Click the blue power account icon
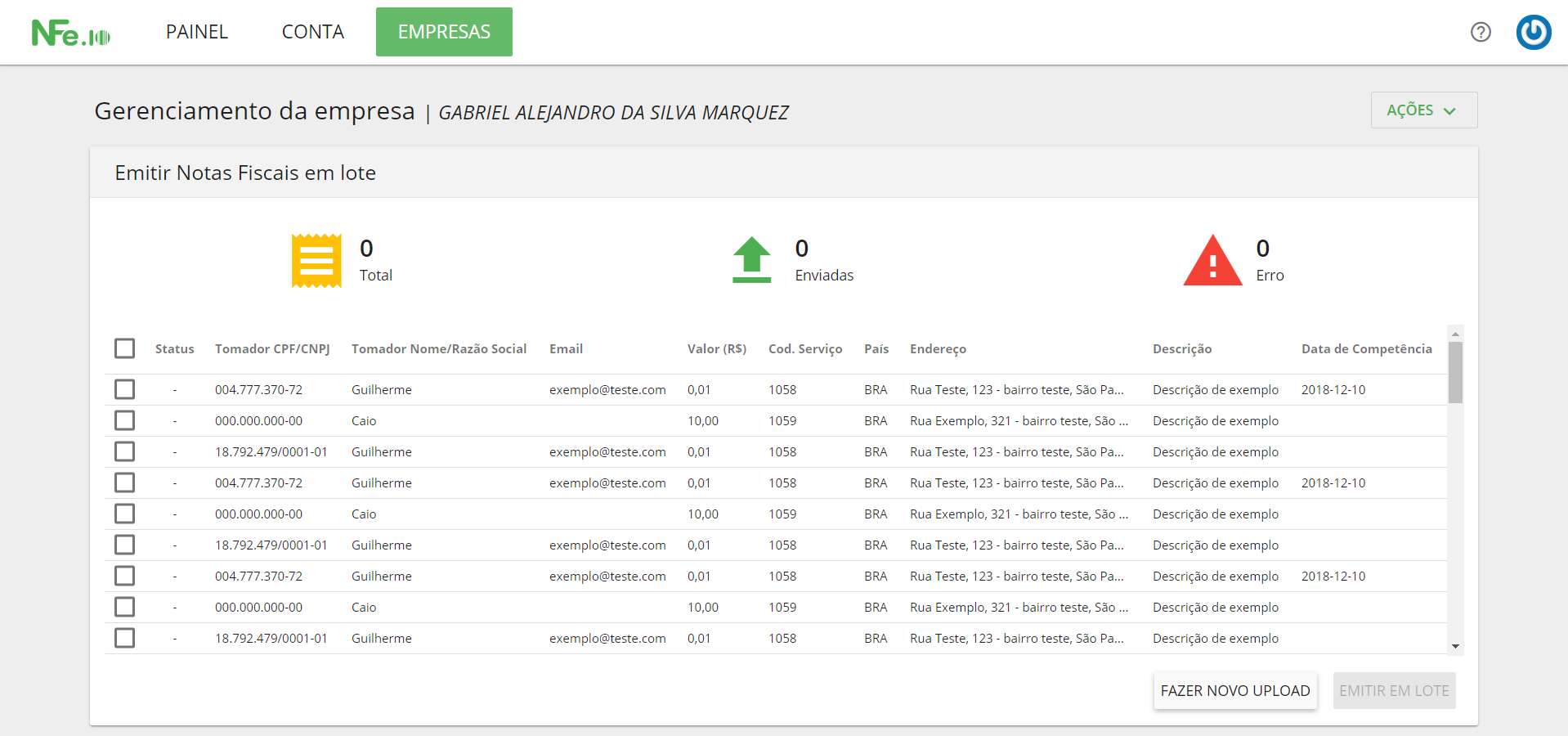1568x736 pixels. [x=1533, y=33]
